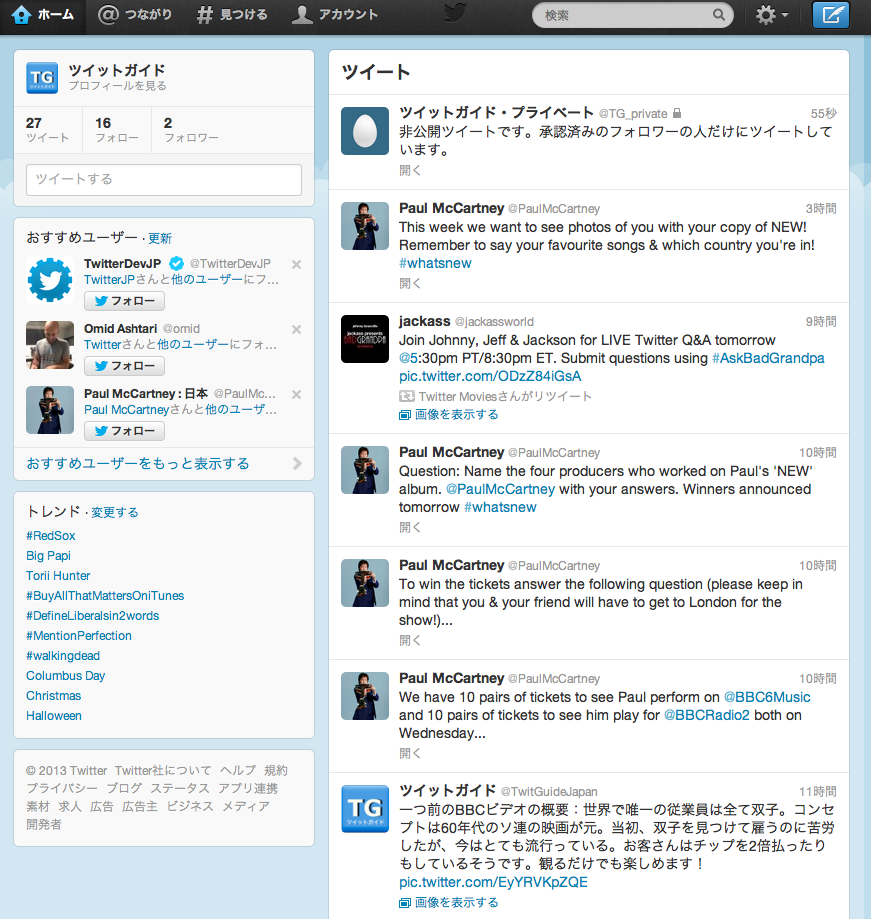Open the compose new tweet button
The image size is (871, 919).
pyautogui.click(x=831, y=15)
